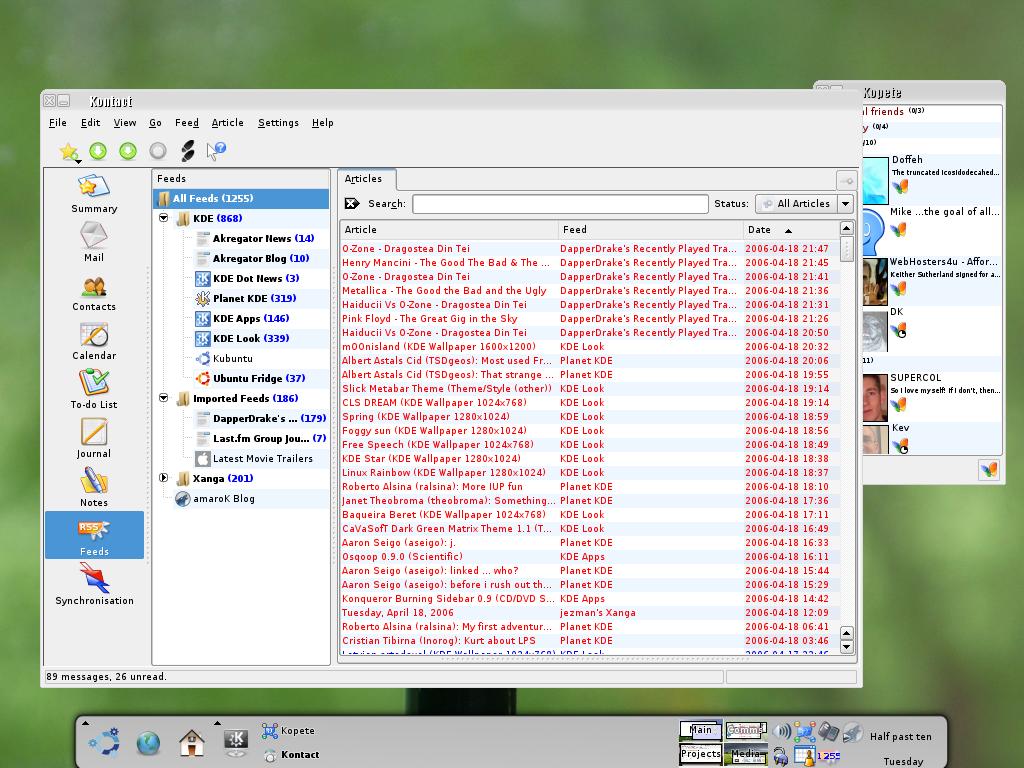The height and width of the screenshot is (768, 1024).
Task: Click the clear search icon left of Search
Action: click(352, 204)
